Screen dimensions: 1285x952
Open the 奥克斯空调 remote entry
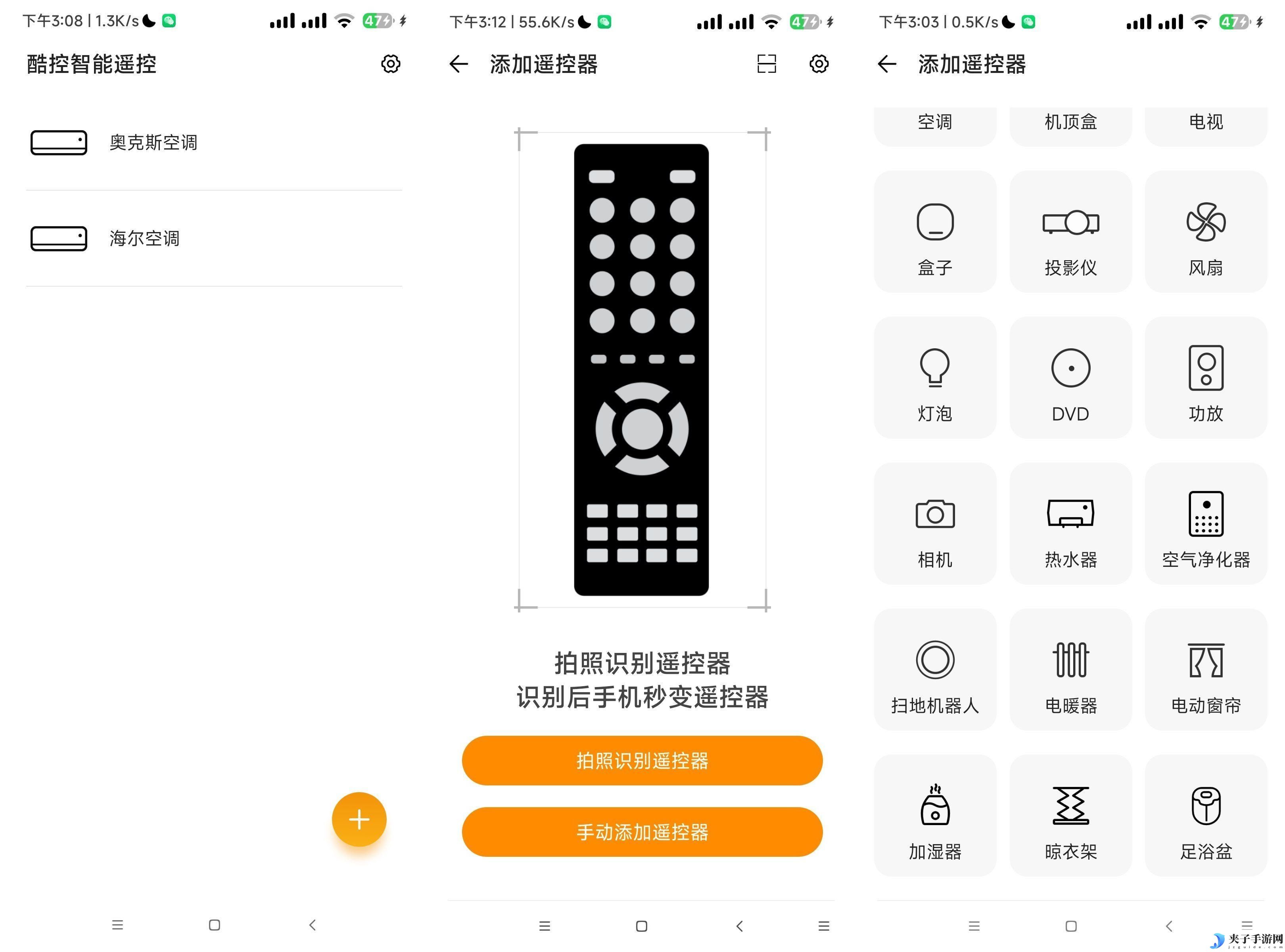[x=214, y=142]
